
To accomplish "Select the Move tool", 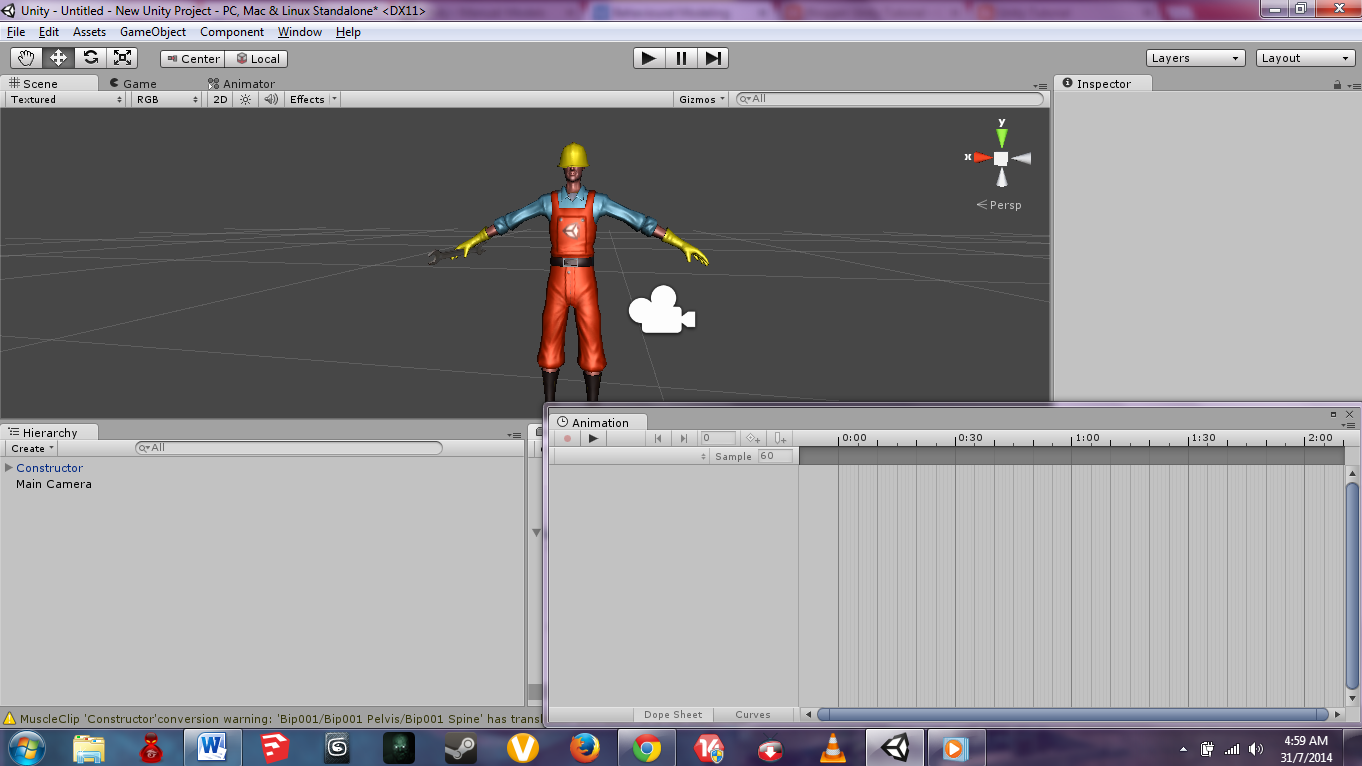I will click(x=58, y=57).
